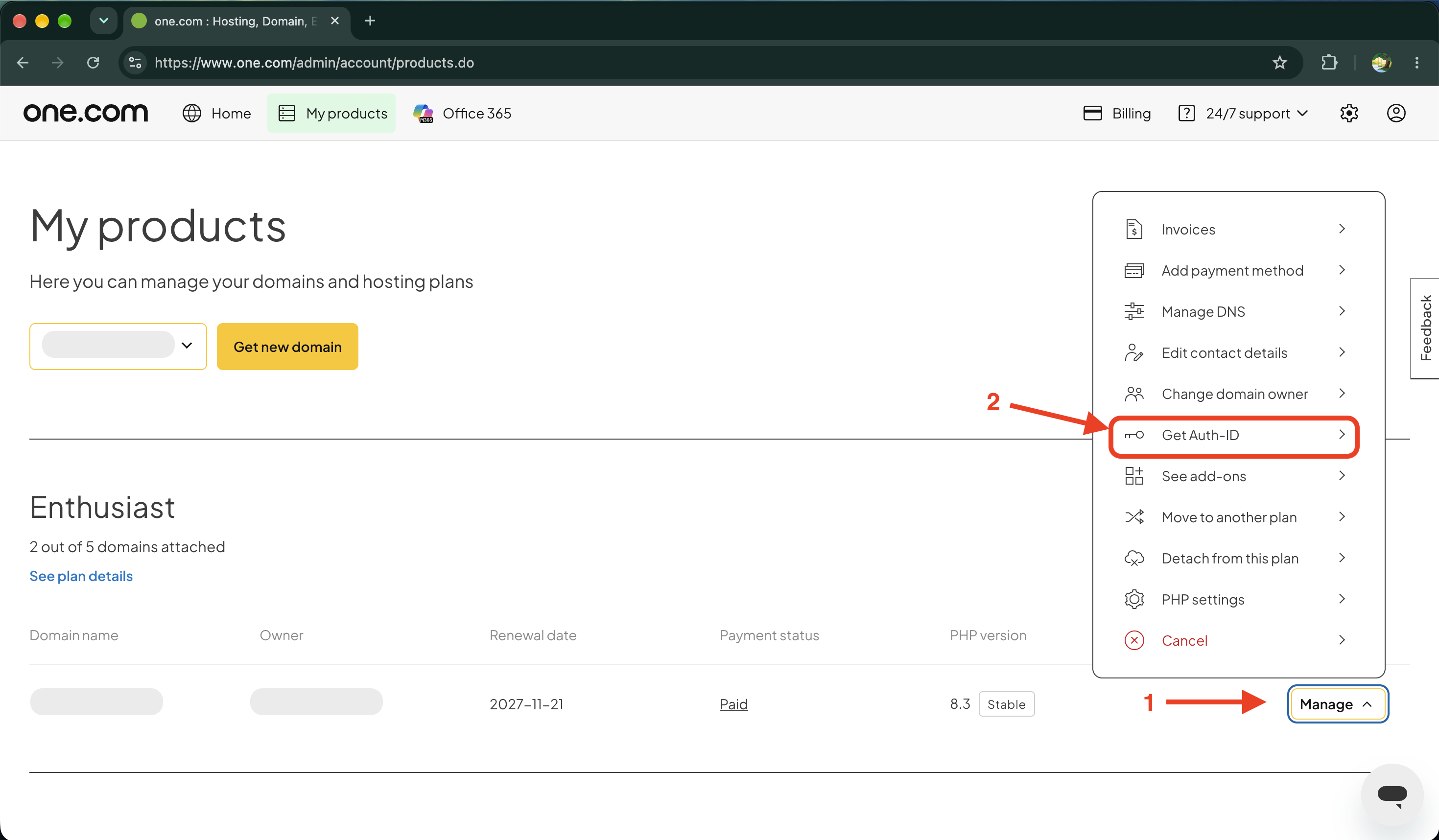The width and height of the screenshot is (1439, 840).
Task: Click the shuffle arrows move-plan icon
Action: (x=1133, y=517)
